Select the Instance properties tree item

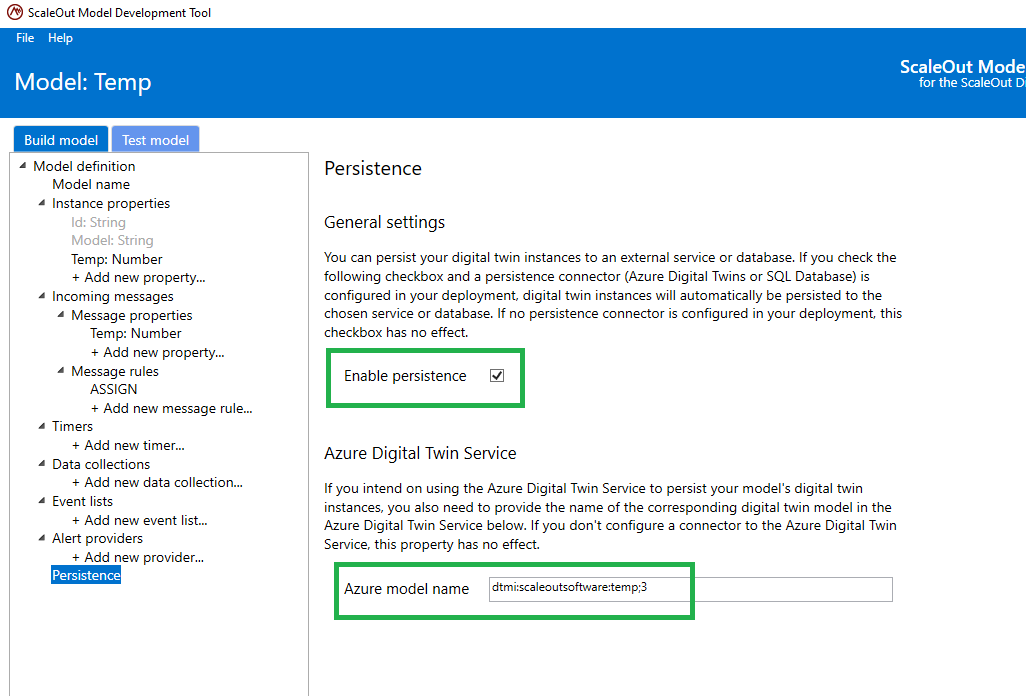click(x=111, y=203)
